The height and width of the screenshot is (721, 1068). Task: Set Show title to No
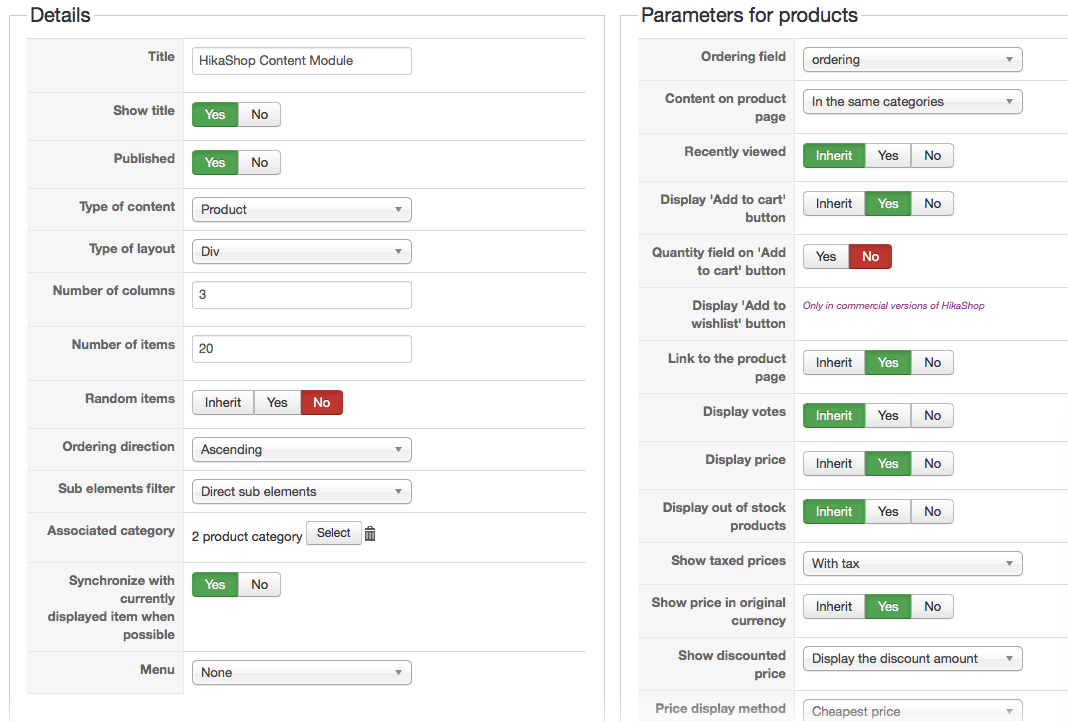coord(260,115)
